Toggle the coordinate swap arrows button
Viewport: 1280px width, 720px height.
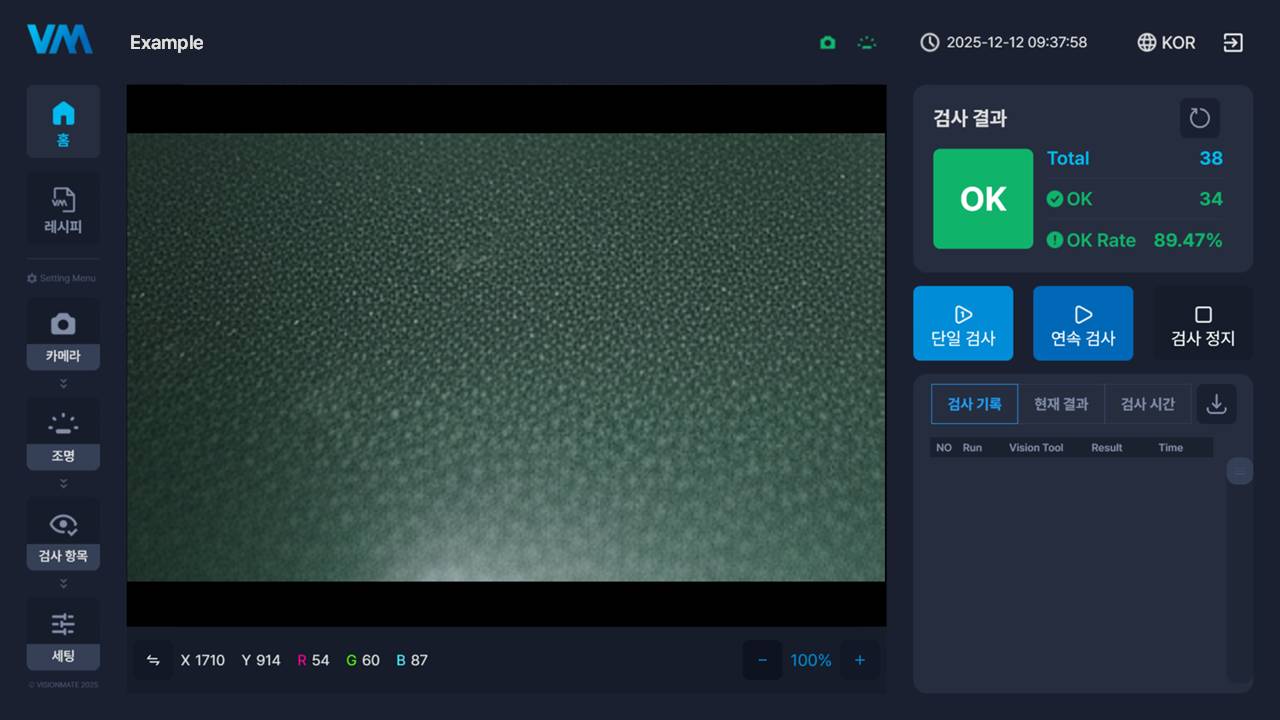pyautogui.click(x=153, y=660)
